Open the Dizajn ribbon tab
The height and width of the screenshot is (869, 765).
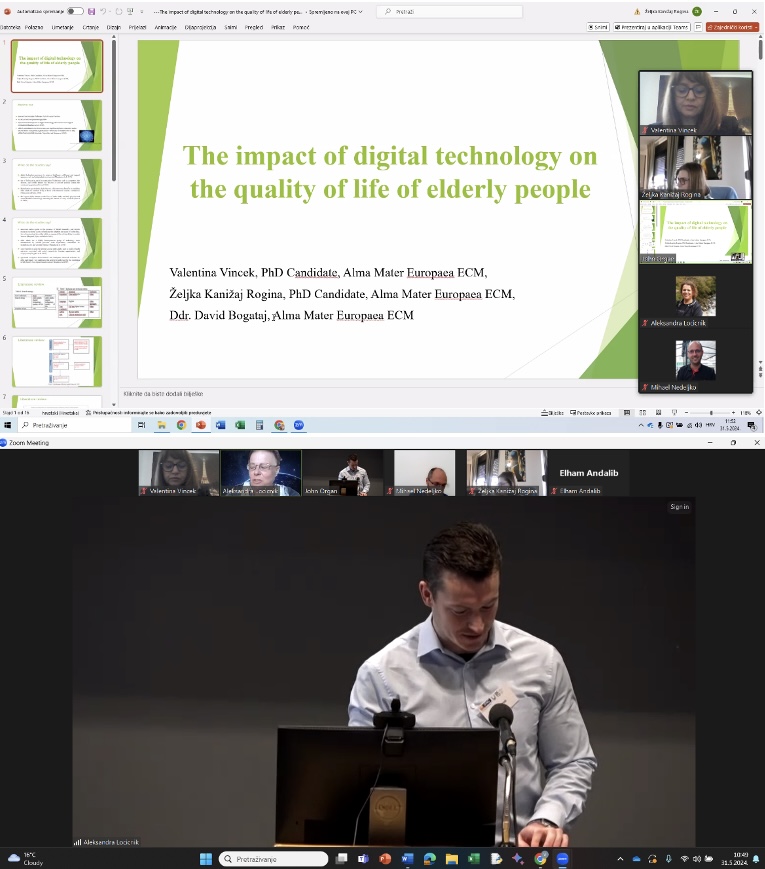pos(114,27)
